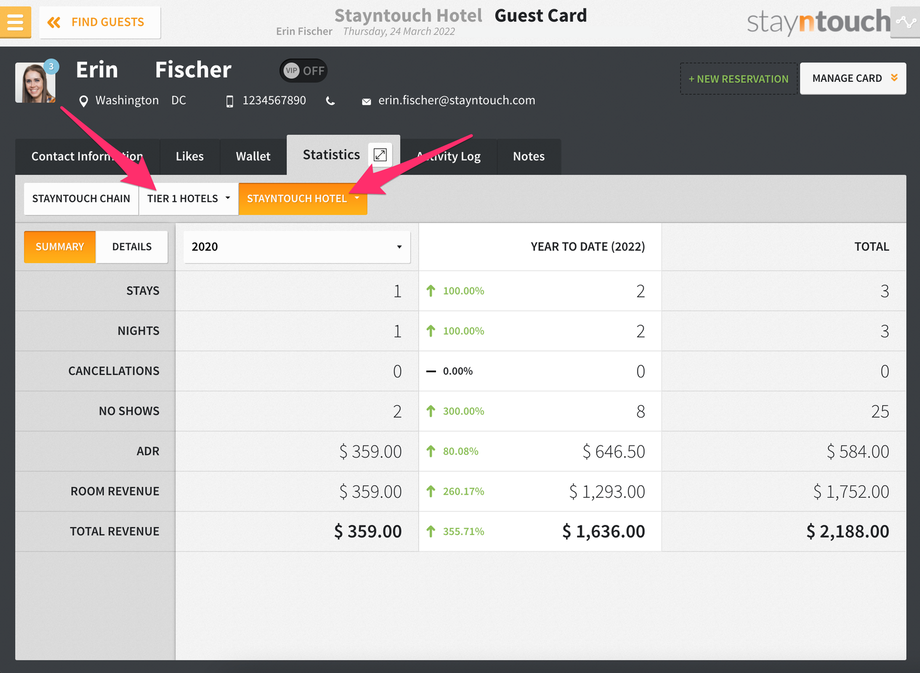Viewport: 920px width, 673px height.
Task: Click the Year To Date (2022) header
Action: 587,247
